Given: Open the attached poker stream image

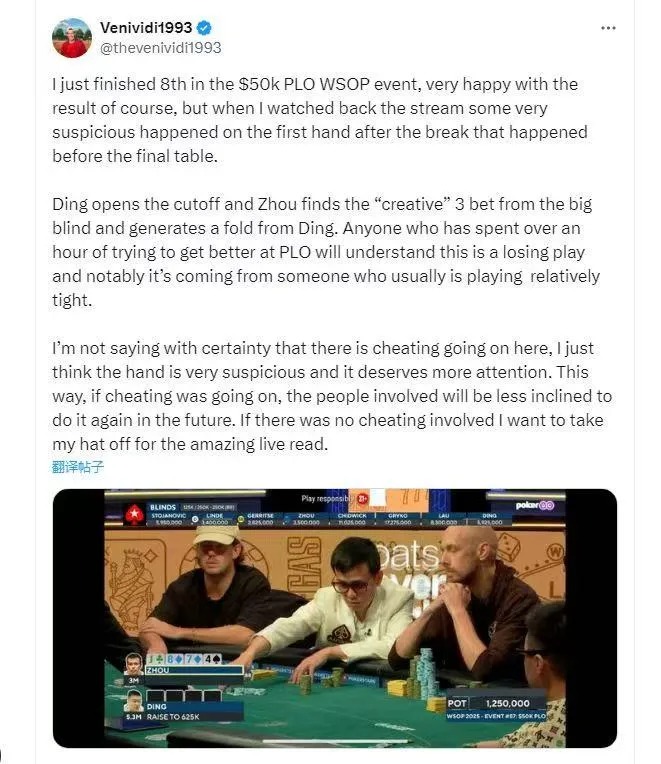Looking at the screenshot, I should [x=335, y=618].
